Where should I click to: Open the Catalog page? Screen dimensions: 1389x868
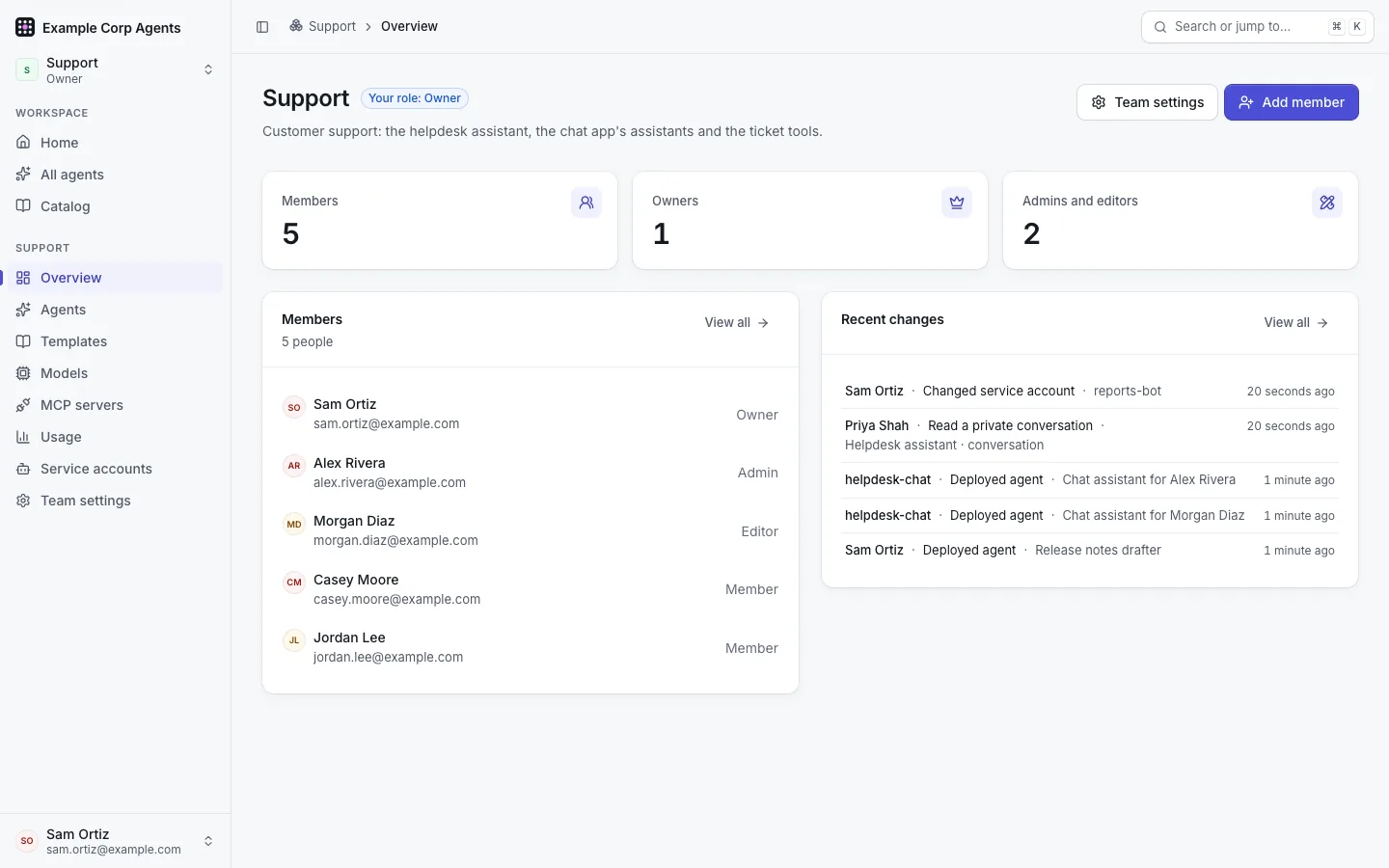(x=116, y=206)
